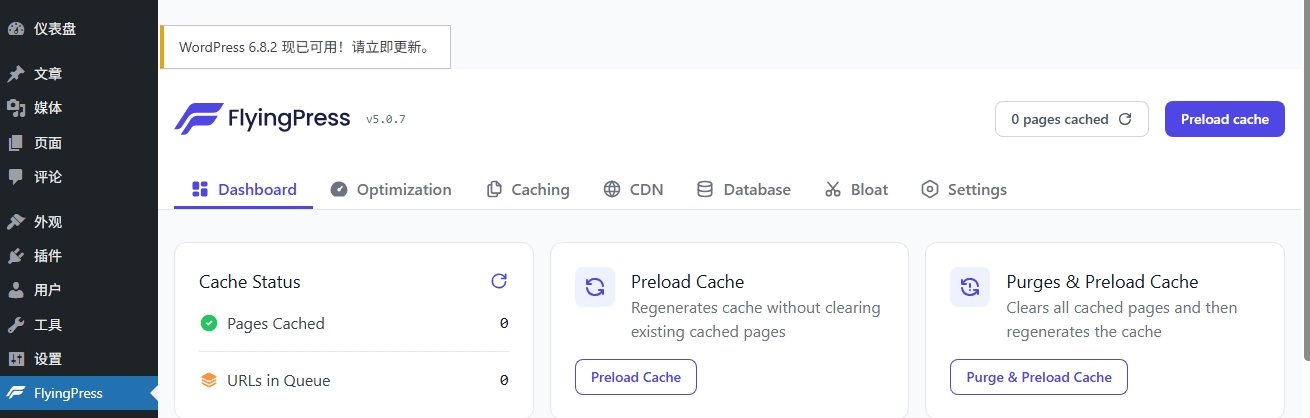Click the green Pages Cached checkmark icon
Image resolution: width=1310 pixels, height=418 pixels.
(x=209, y=323)
